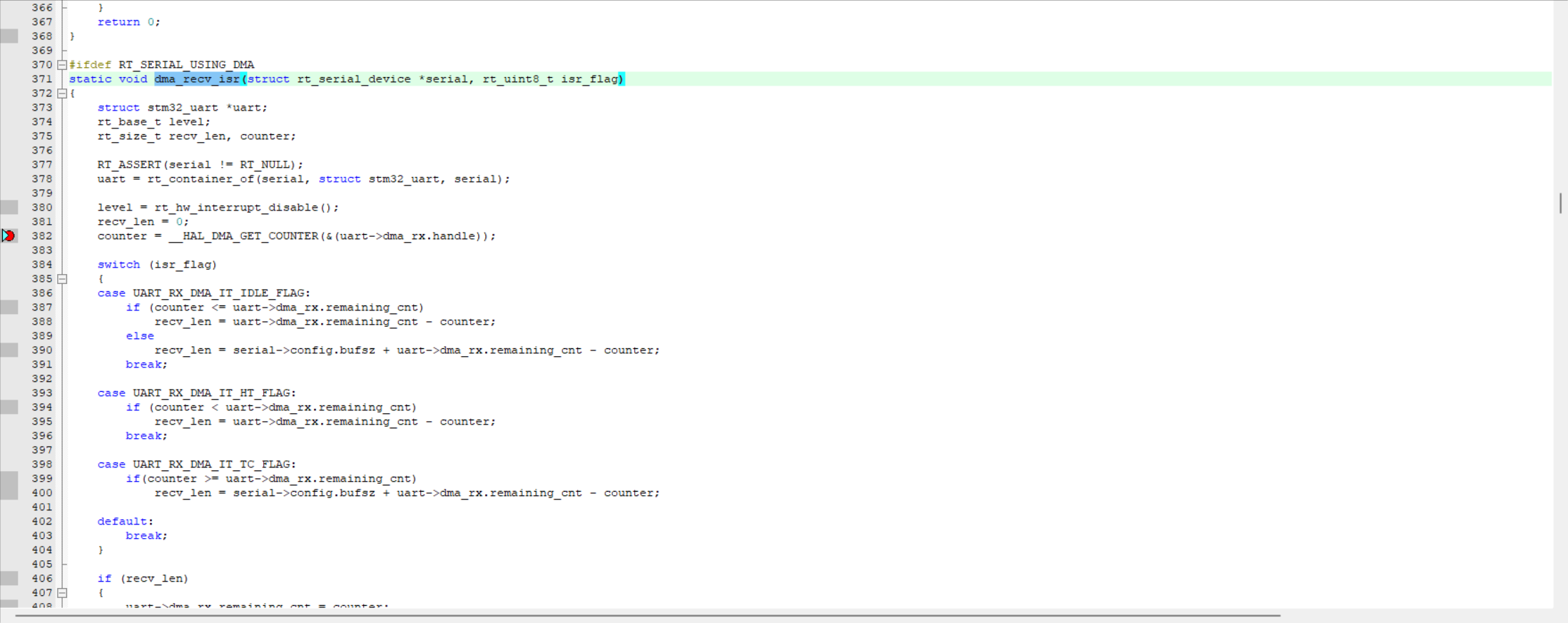This screenshot has height=623, width=1568.
Task: Click case UART_RX_DMA_IT_IDLE_FLAG label
Action: [x=204, y=293]
